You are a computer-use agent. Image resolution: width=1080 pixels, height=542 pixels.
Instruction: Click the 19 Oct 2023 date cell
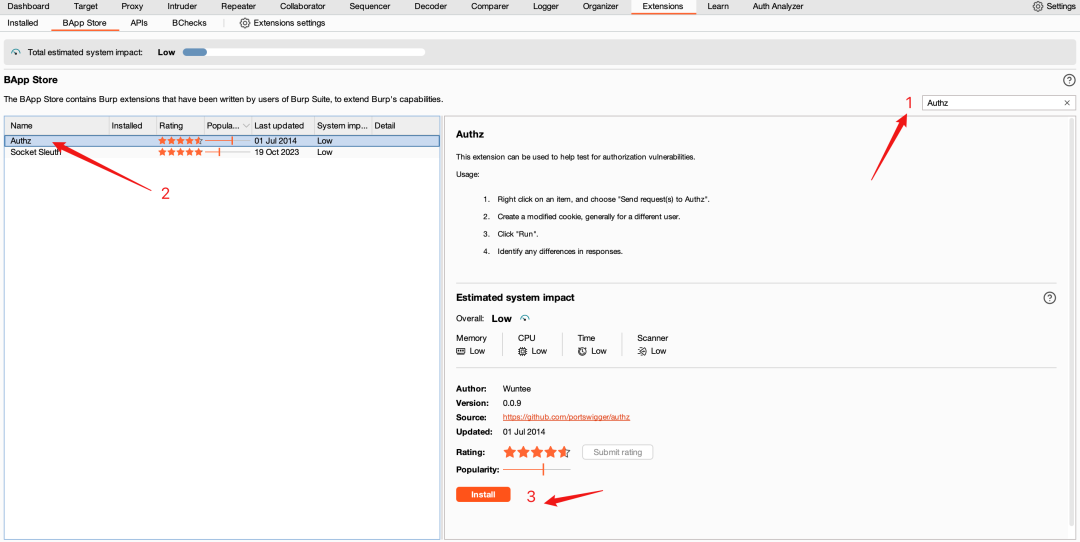(x=277, y=152)
